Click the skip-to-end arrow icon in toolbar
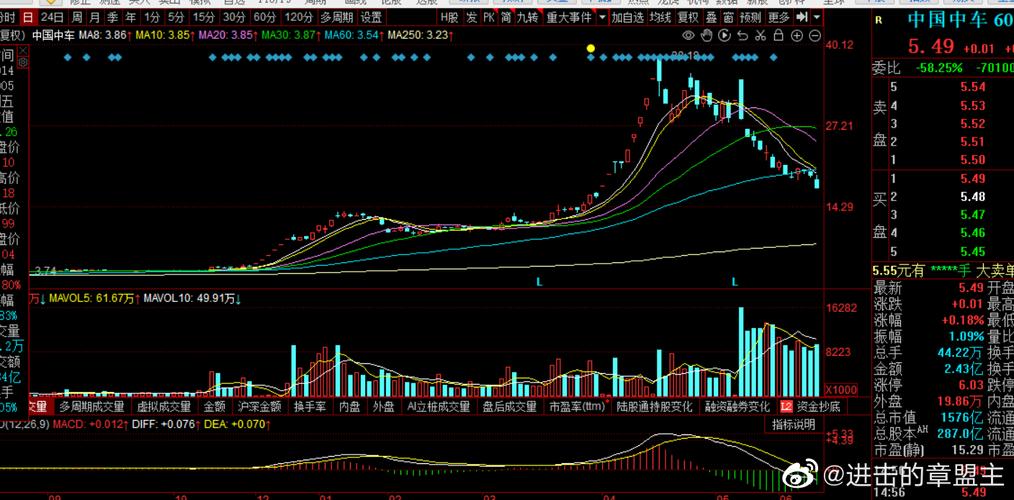The width and height of the screenshot is (1014, 500). pos(802,17)
